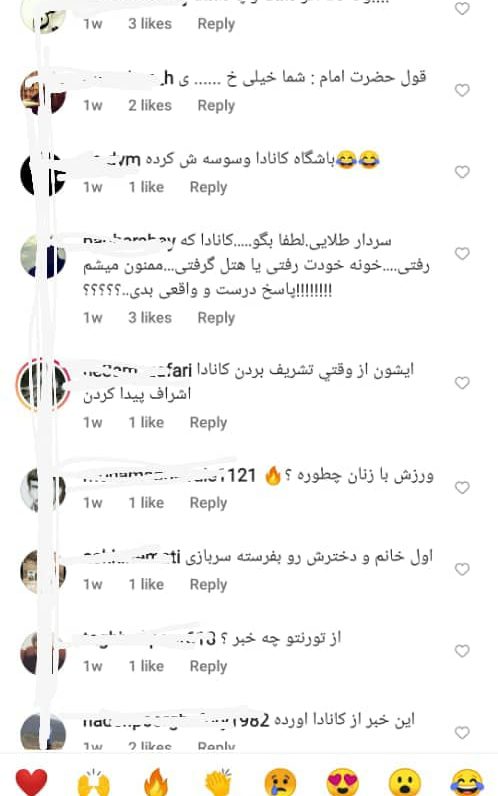This screenshot has width=498, height=796.
Task: Open the username ending in 1982
Action: point(176,720)
